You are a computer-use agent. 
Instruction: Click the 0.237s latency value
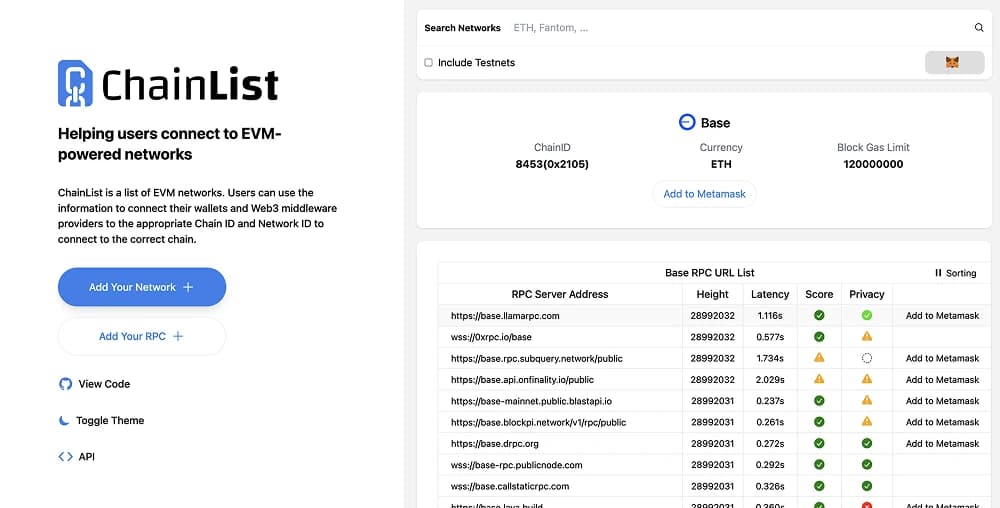[x=770, y=401]
